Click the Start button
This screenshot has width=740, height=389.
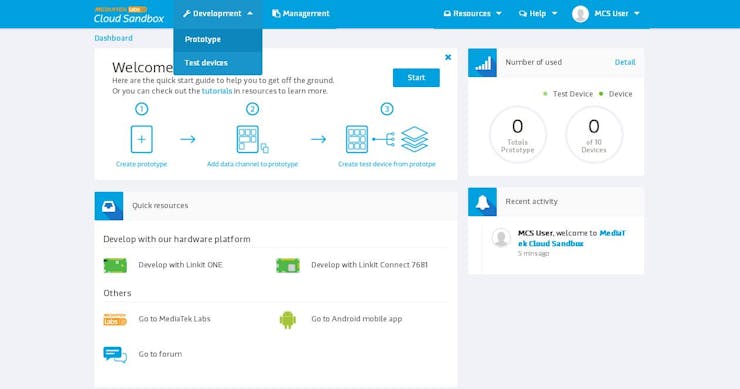tap(416, 77)
